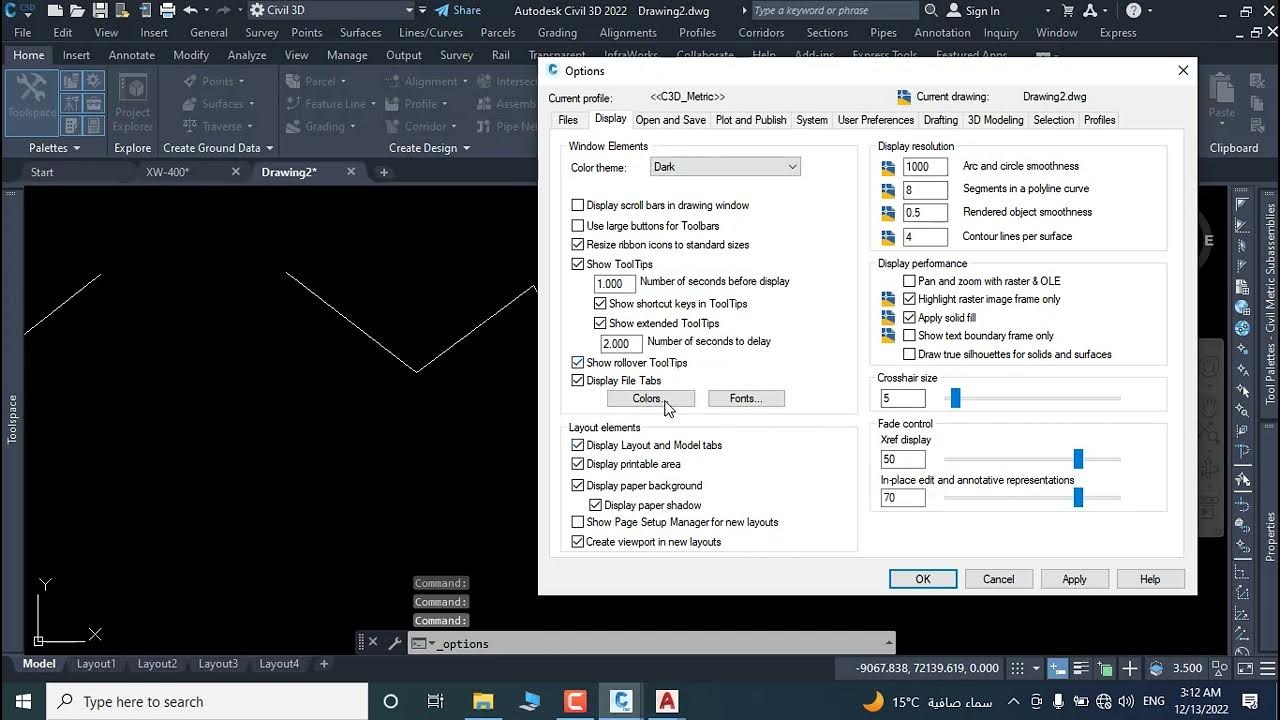The height and width of the screenshot is (720, 1280).
Task: Click the command line customize wrench icon
Action: (394, 643)
